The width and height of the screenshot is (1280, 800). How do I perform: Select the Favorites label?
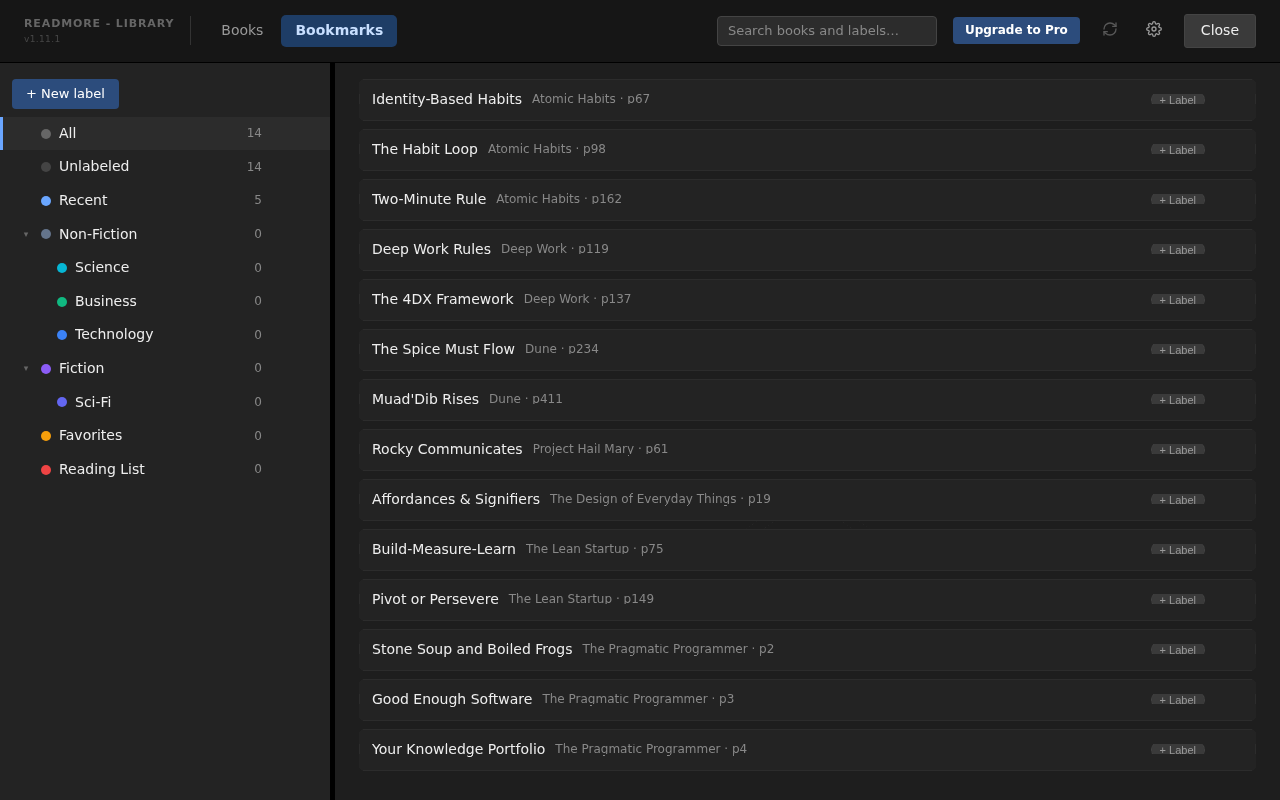point(165,435)
